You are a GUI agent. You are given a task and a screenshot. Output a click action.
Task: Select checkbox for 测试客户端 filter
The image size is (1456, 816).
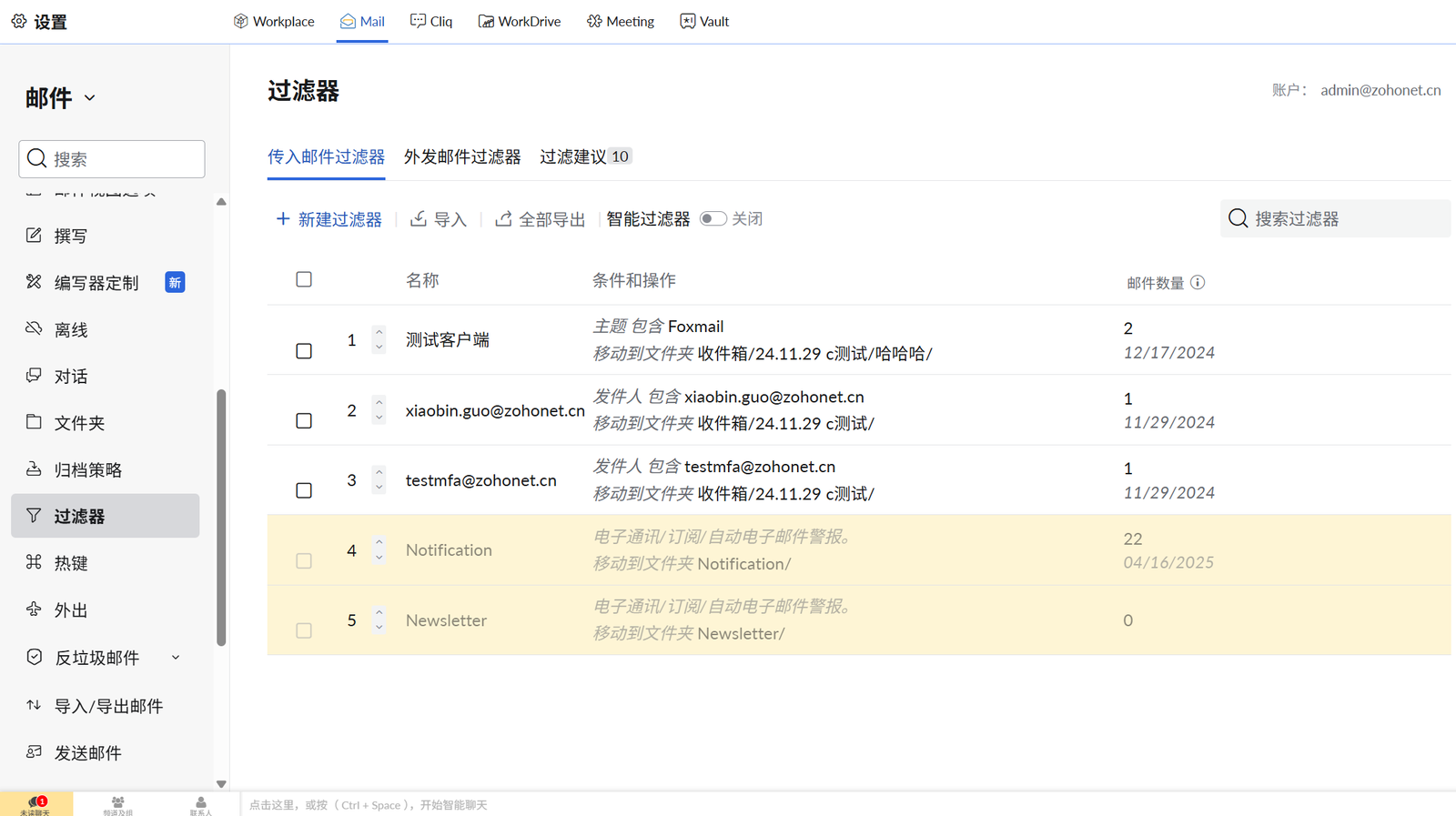tap(304, 351)
